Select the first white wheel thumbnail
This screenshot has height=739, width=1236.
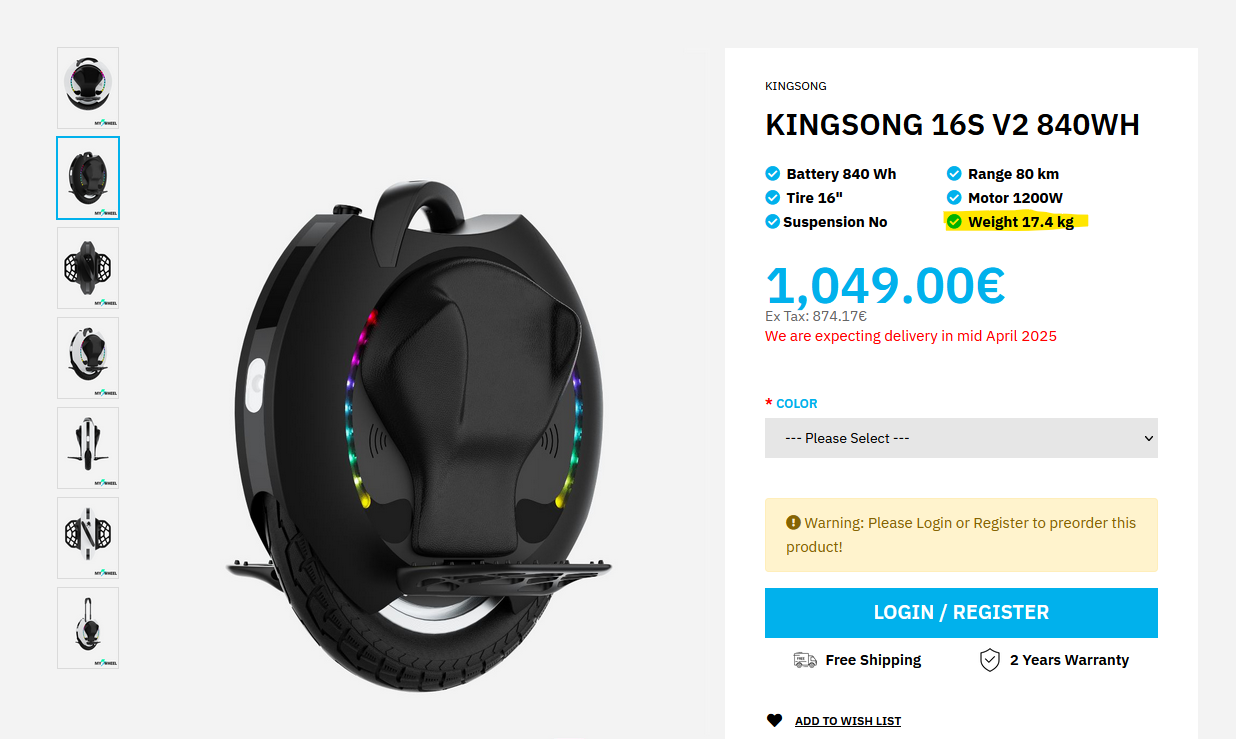[x=88, y=88]
